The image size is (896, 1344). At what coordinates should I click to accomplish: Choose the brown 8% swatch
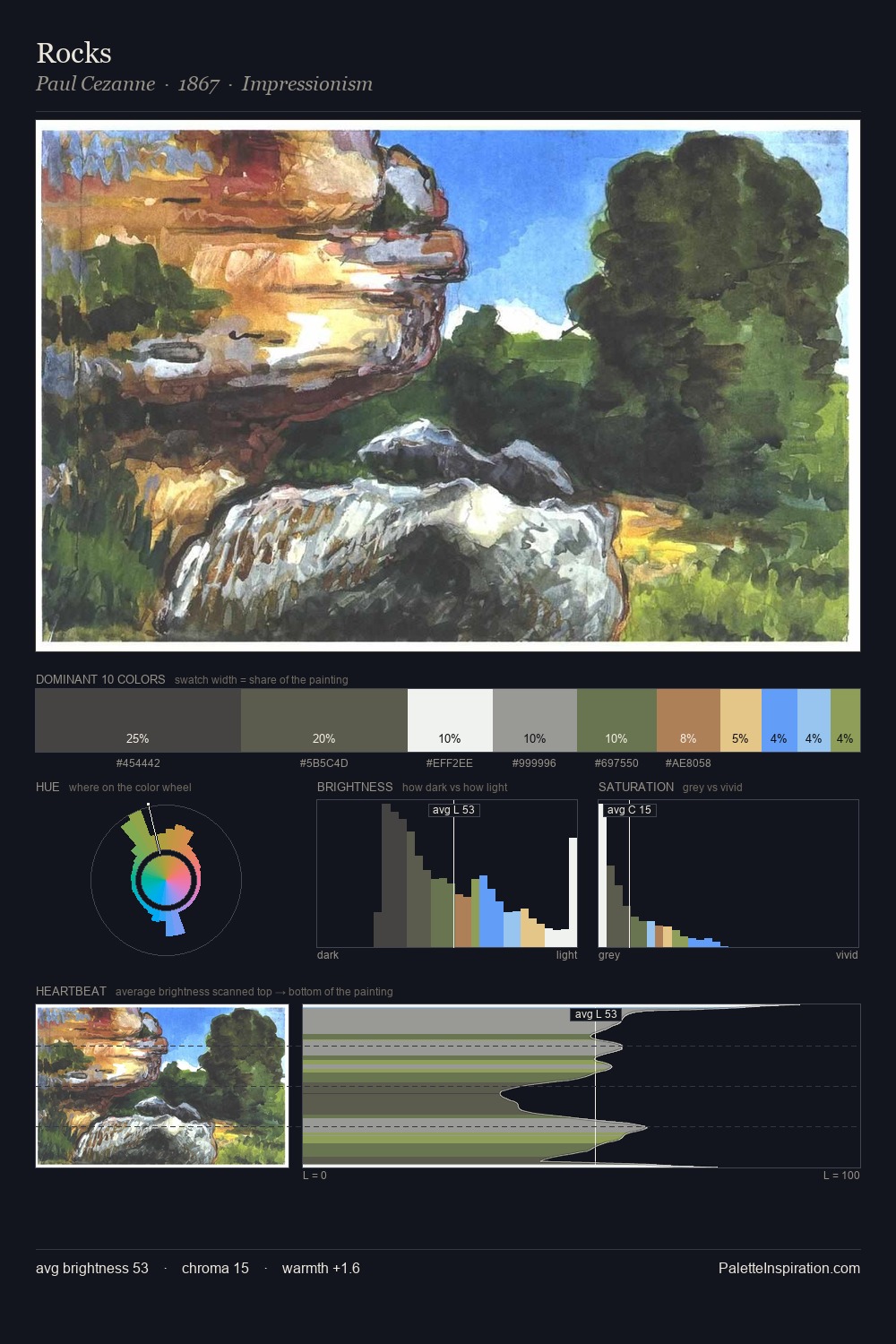tap(688, 720)
